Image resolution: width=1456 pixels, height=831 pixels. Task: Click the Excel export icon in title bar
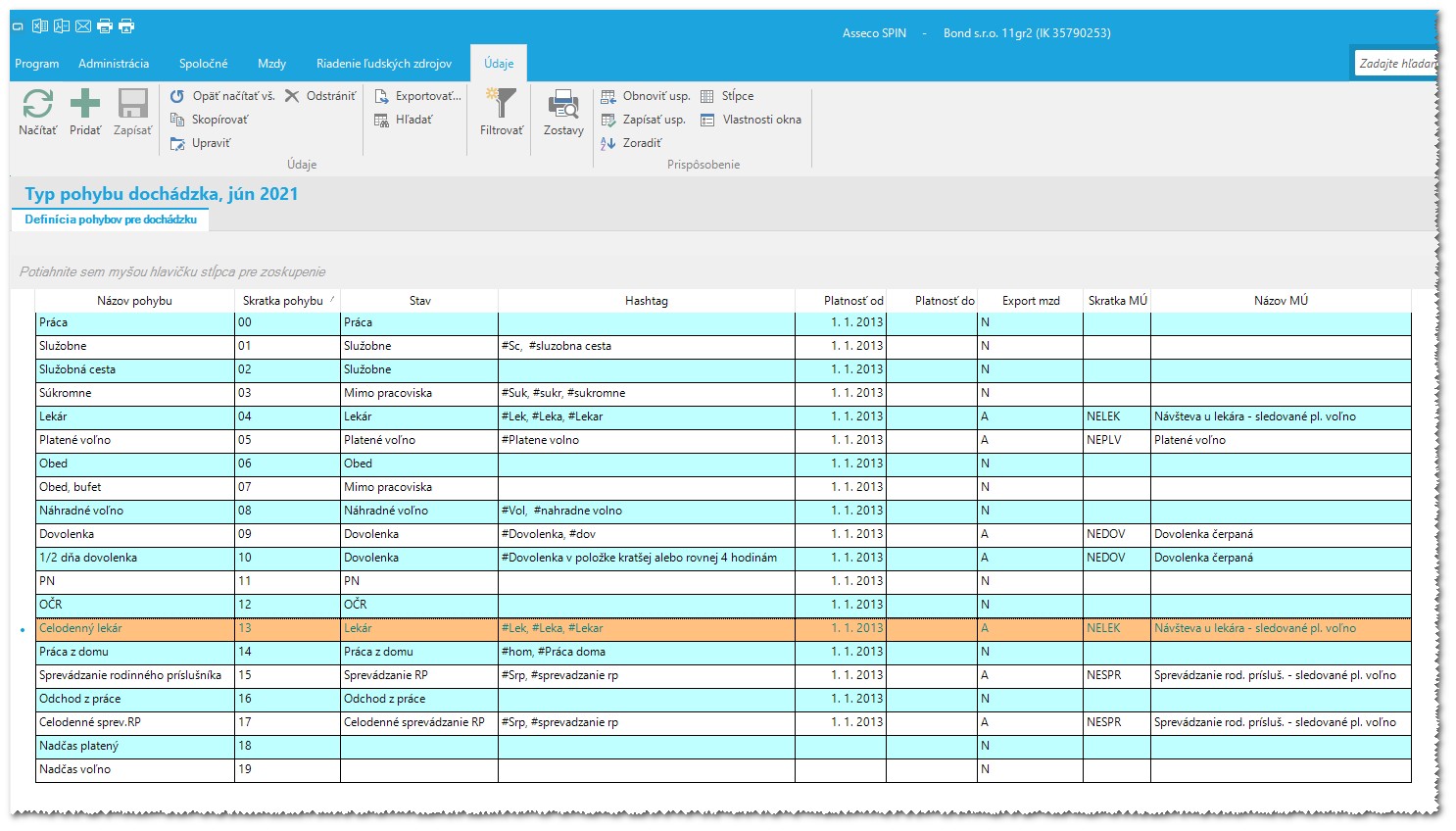(40, 26)
